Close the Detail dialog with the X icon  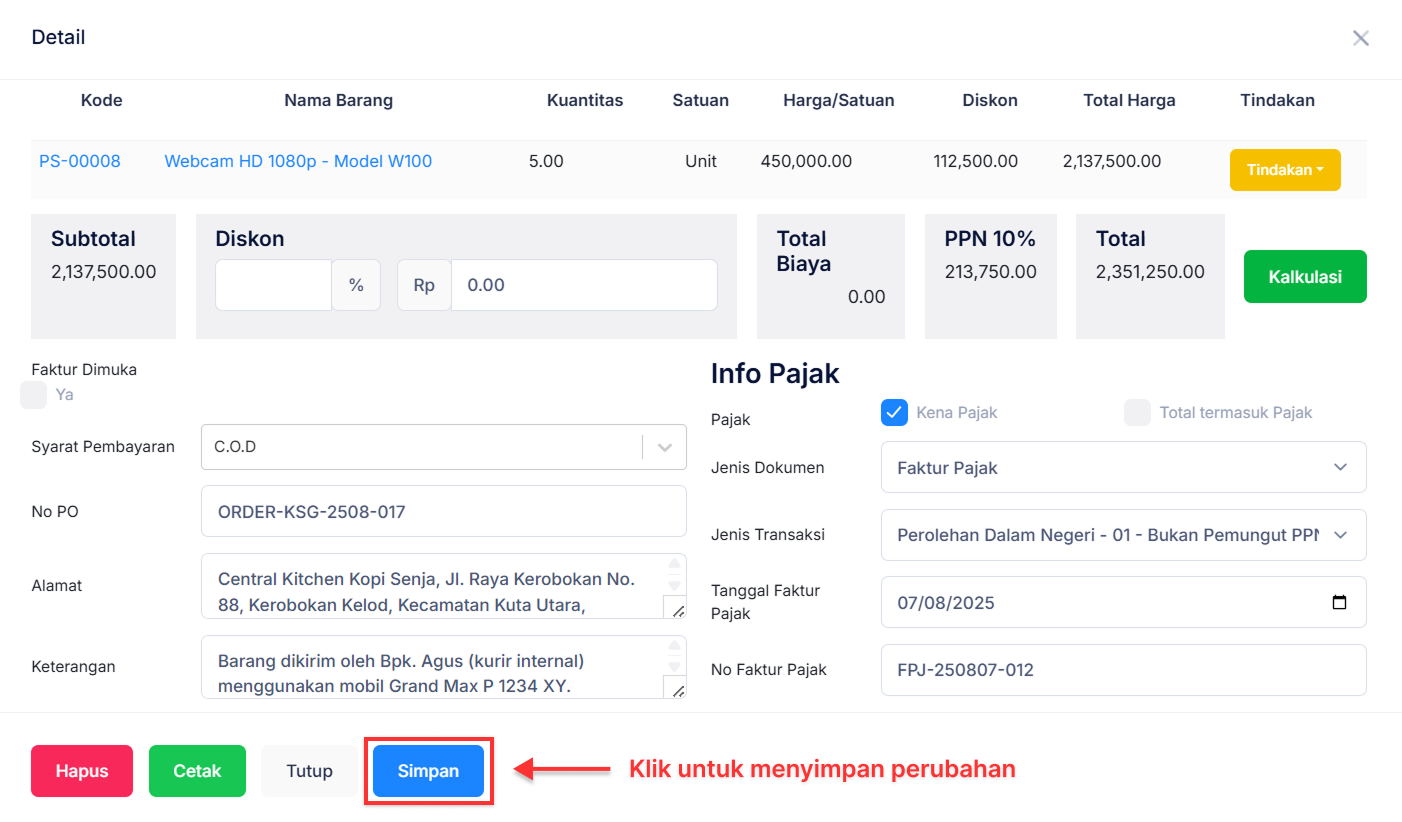(x=1361, y=38)
